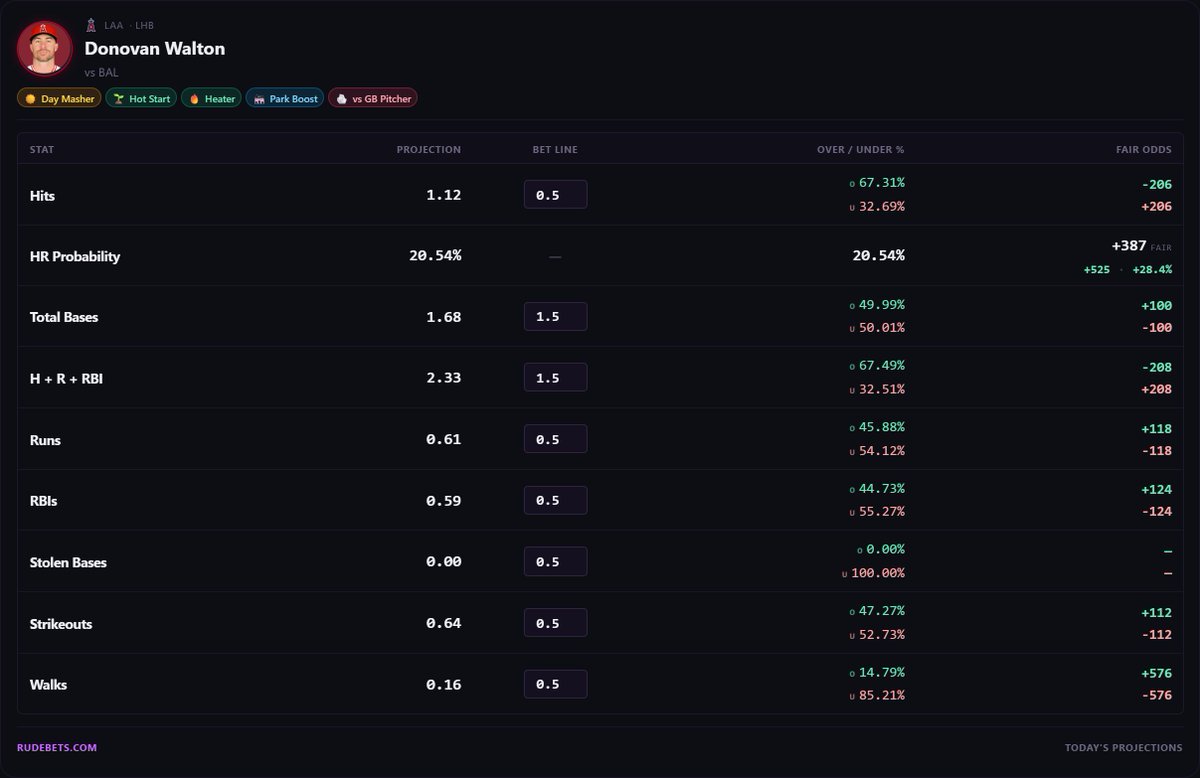Screen dimensions: 1200x778
Task: Click the TODAY'S PROJECTIONS footer text
Action: [1124, 747]
